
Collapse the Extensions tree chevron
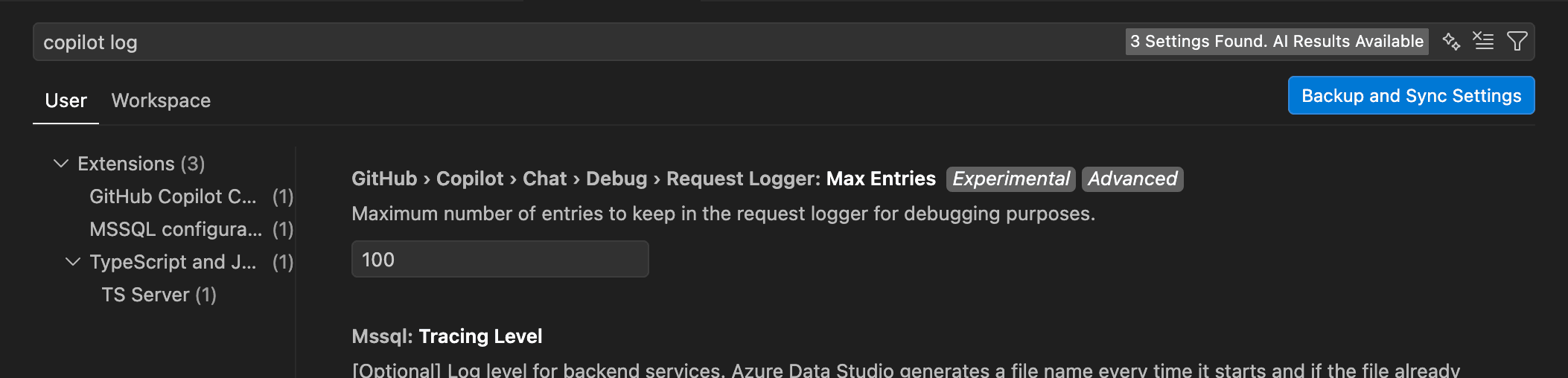(61, 164)
